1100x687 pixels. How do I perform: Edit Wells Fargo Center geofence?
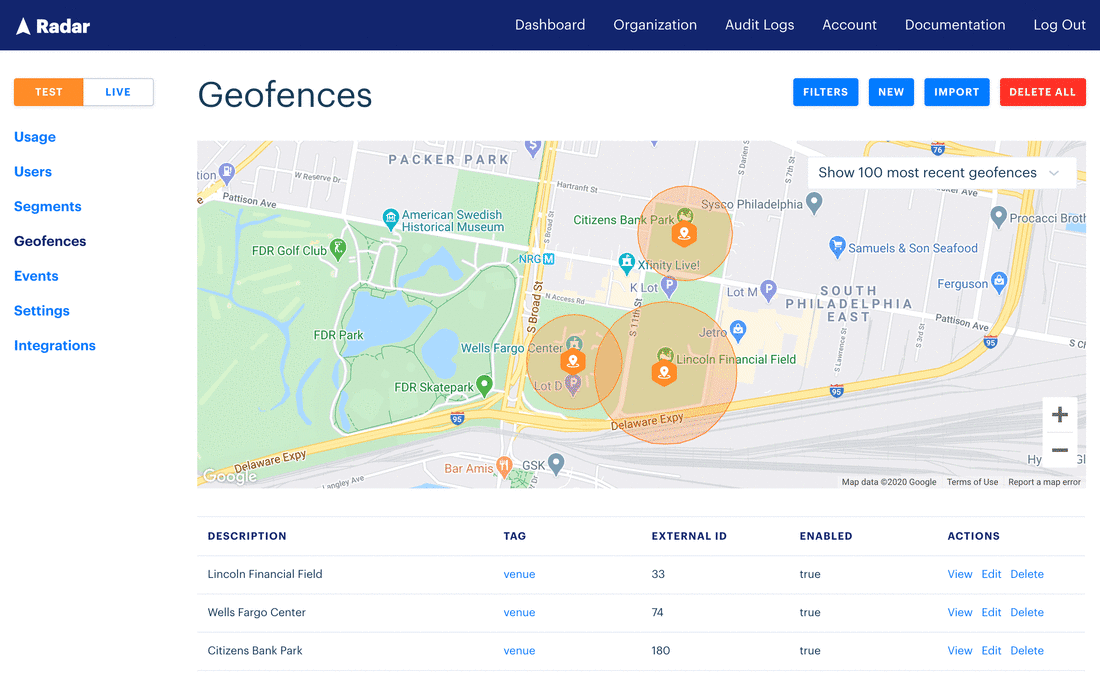coord(991,612)
